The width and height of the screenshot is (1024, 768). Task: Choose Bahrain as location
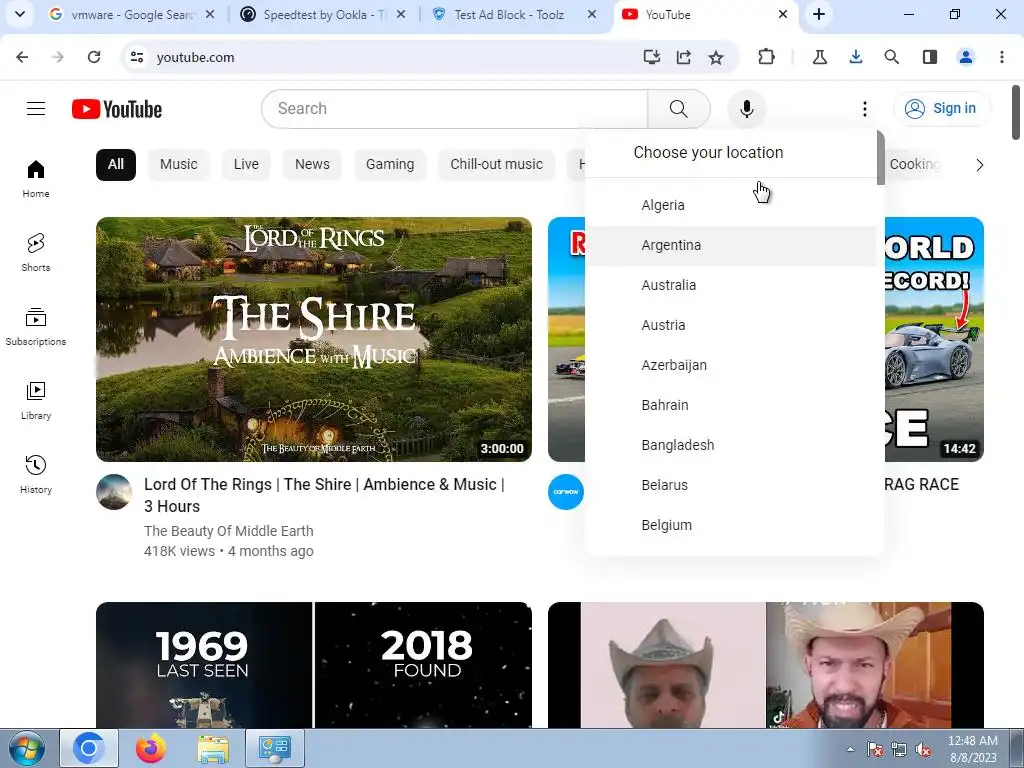pyautogui.click(x=730, y=405)
